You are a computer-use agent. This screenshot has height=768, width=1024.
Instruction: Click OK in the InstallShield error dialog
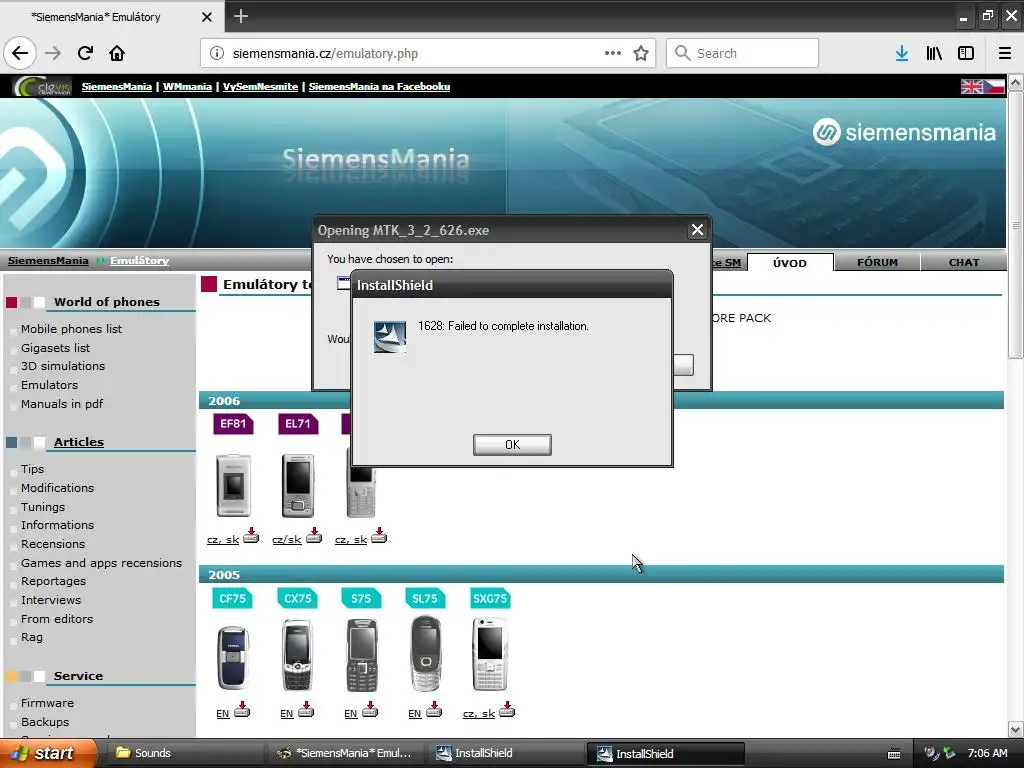[x=512, y=445]
